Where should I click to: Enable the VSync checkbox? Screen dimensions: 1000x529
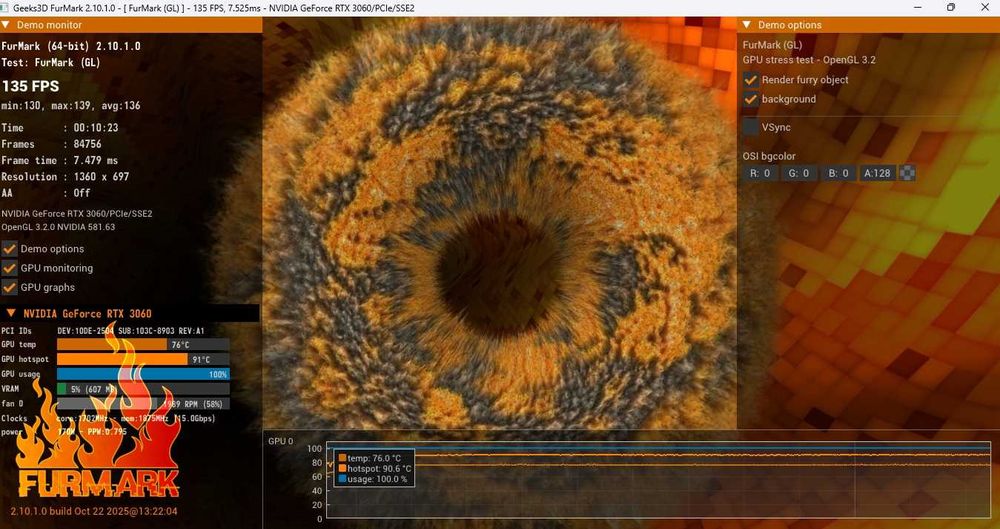pos(751,127)
